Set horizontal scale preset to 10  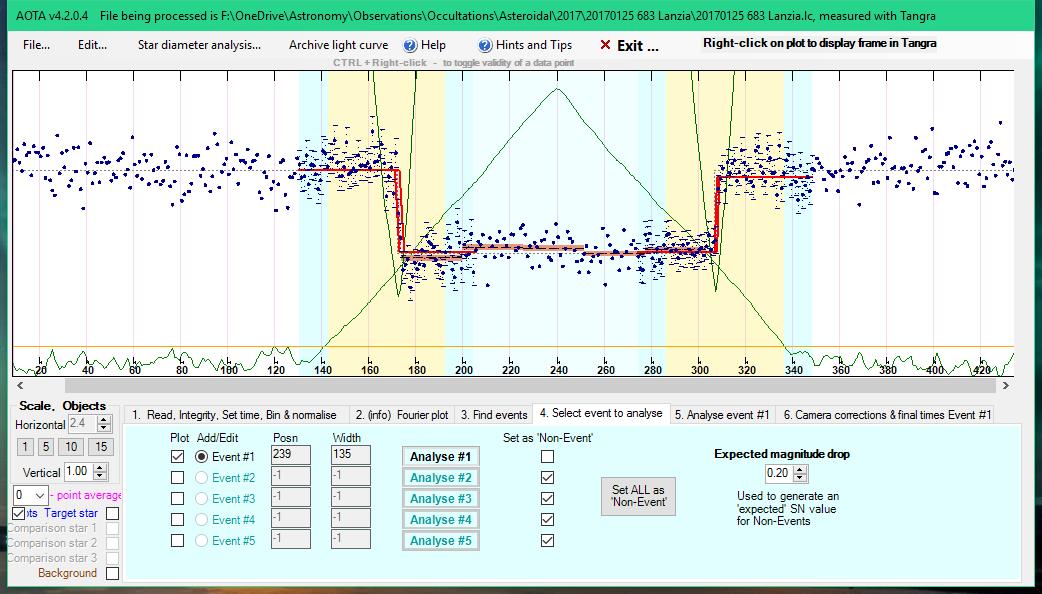click(x=71, y=446)
